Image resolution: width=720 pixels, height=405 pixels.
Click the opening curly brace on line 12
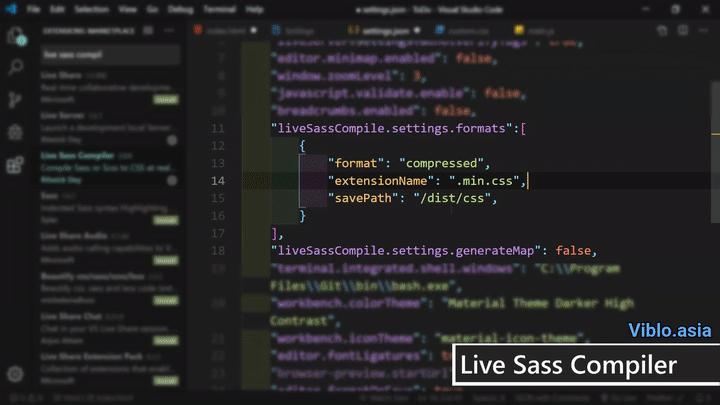pyautogui.click(x=302, y=146)
